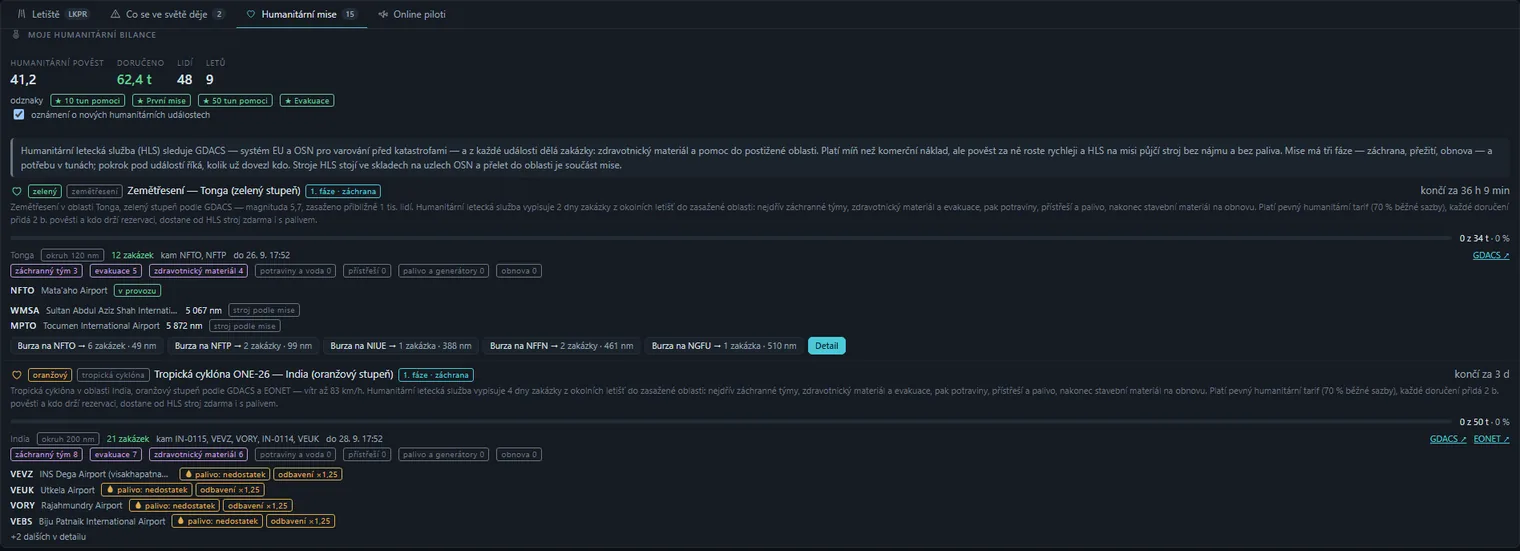Screen dimensions: 1520x551
Task: Click the První mise badge
Action: point(162,101)
